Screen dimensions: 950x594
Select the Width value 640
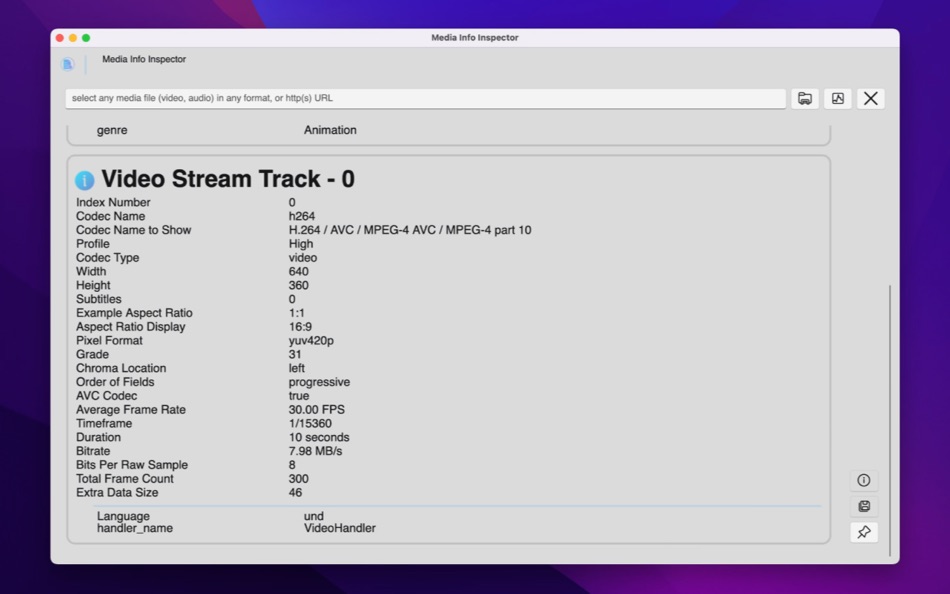coord(299,272)
